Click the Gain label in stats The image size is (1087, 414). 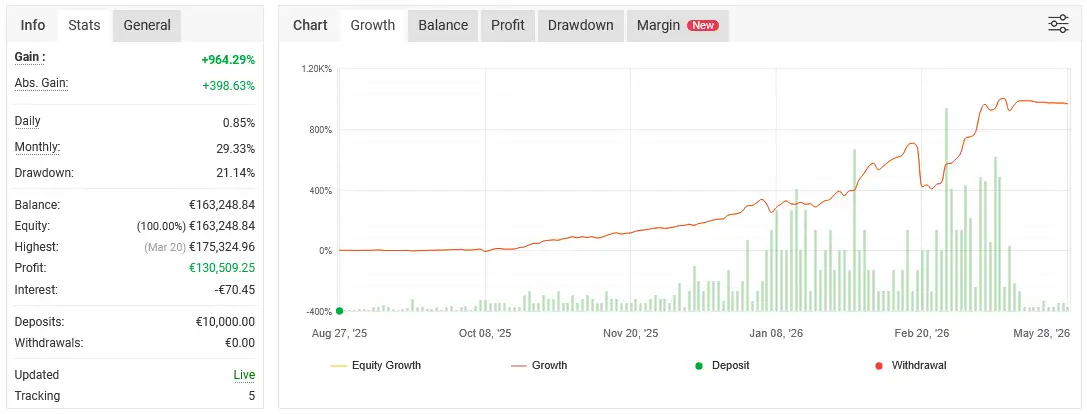[30, 57]
